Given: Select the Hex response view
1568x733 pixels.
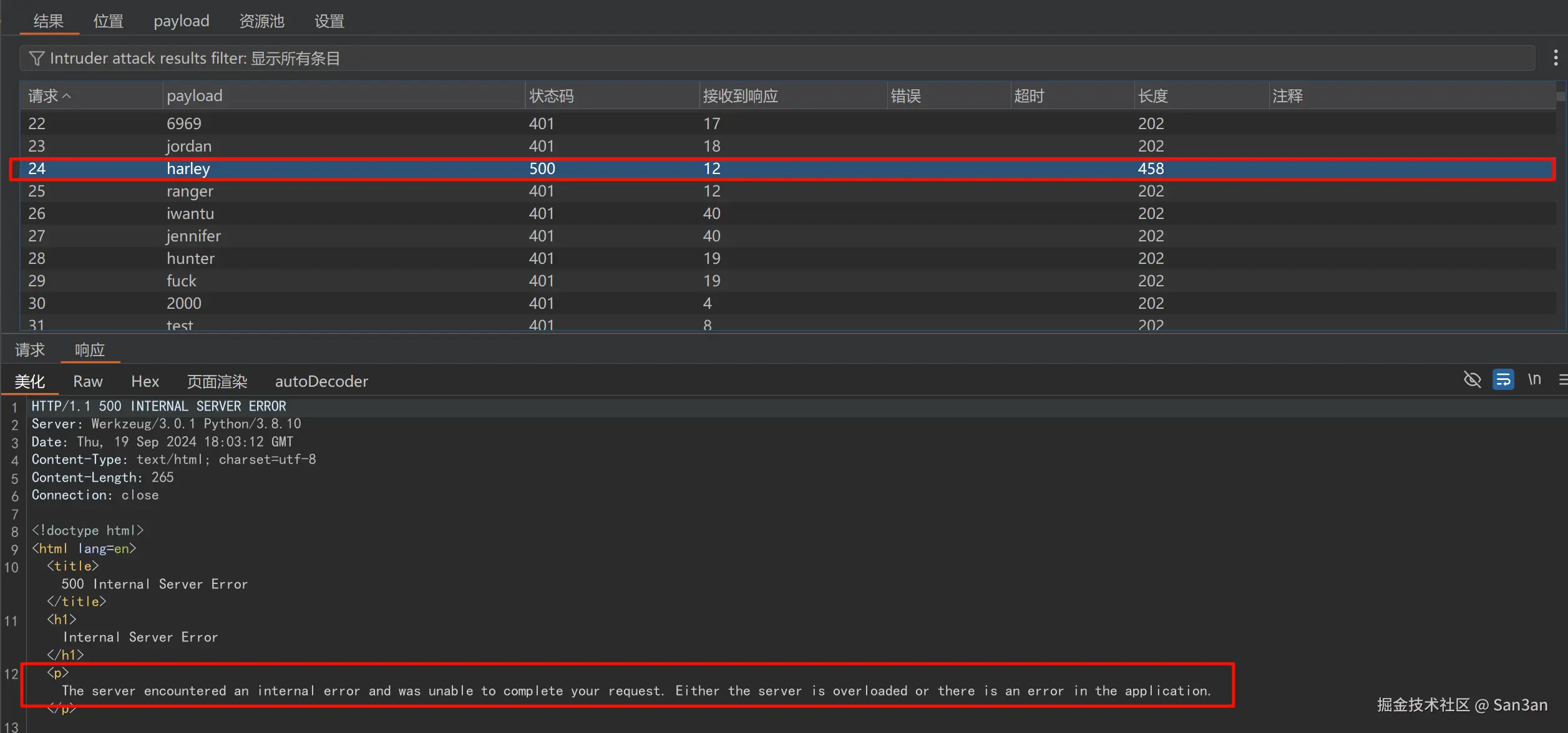Looking at the screenshot, I should (x=145, y=381).
